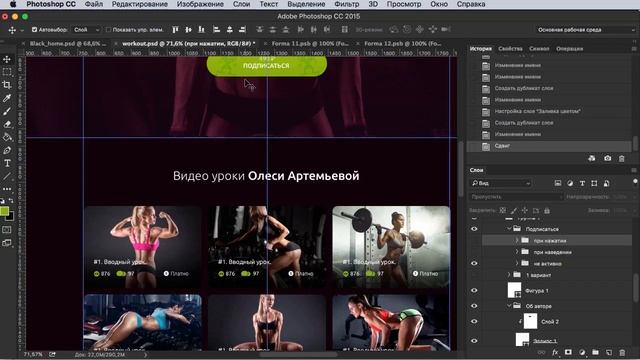The width and height of the screenshot is (640, 360).
Task: Change screen mode icon in toolbox
Action: (7, 243)
